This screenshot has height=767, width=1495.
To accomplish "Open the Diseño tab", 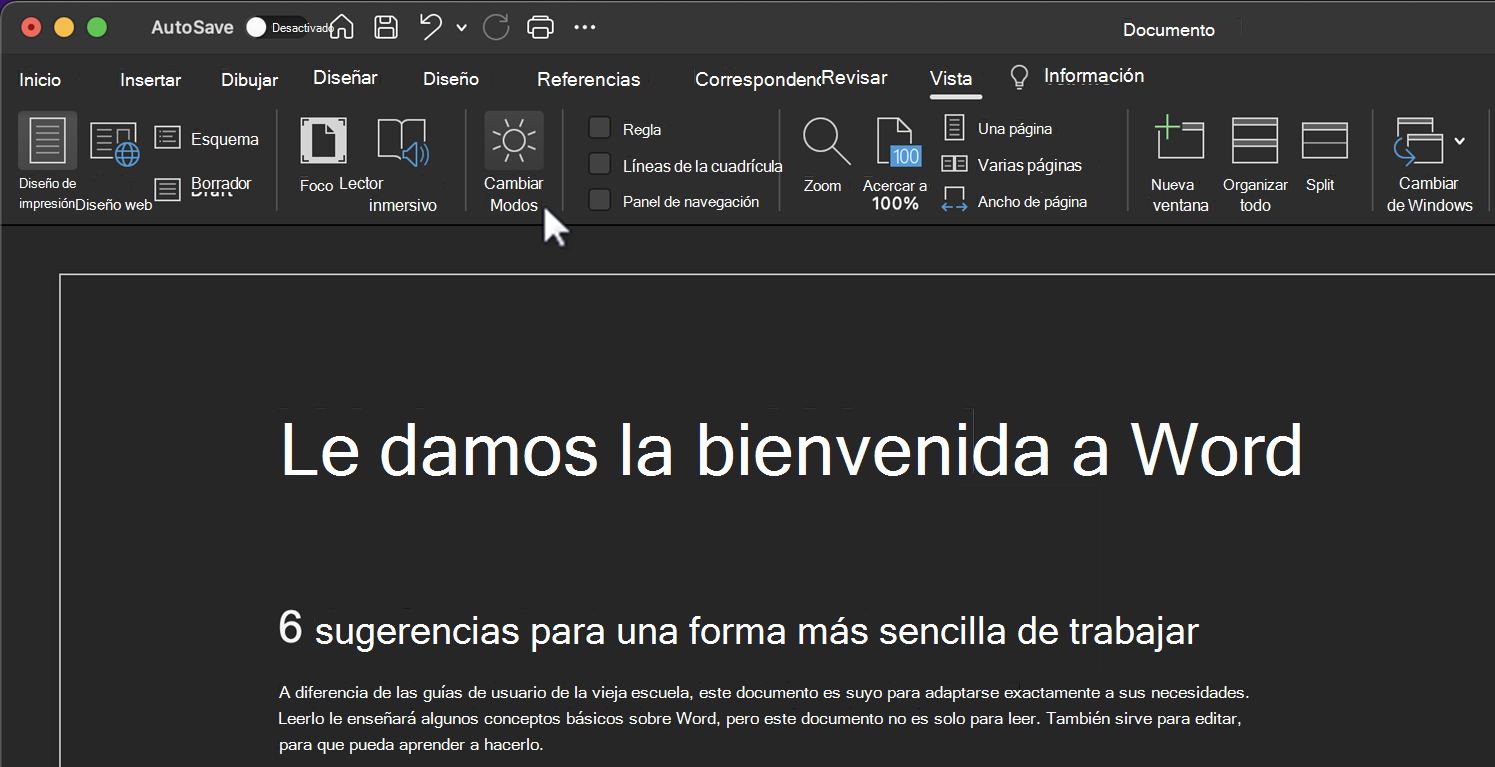I will pyautogui.click(x=451, y=79).
